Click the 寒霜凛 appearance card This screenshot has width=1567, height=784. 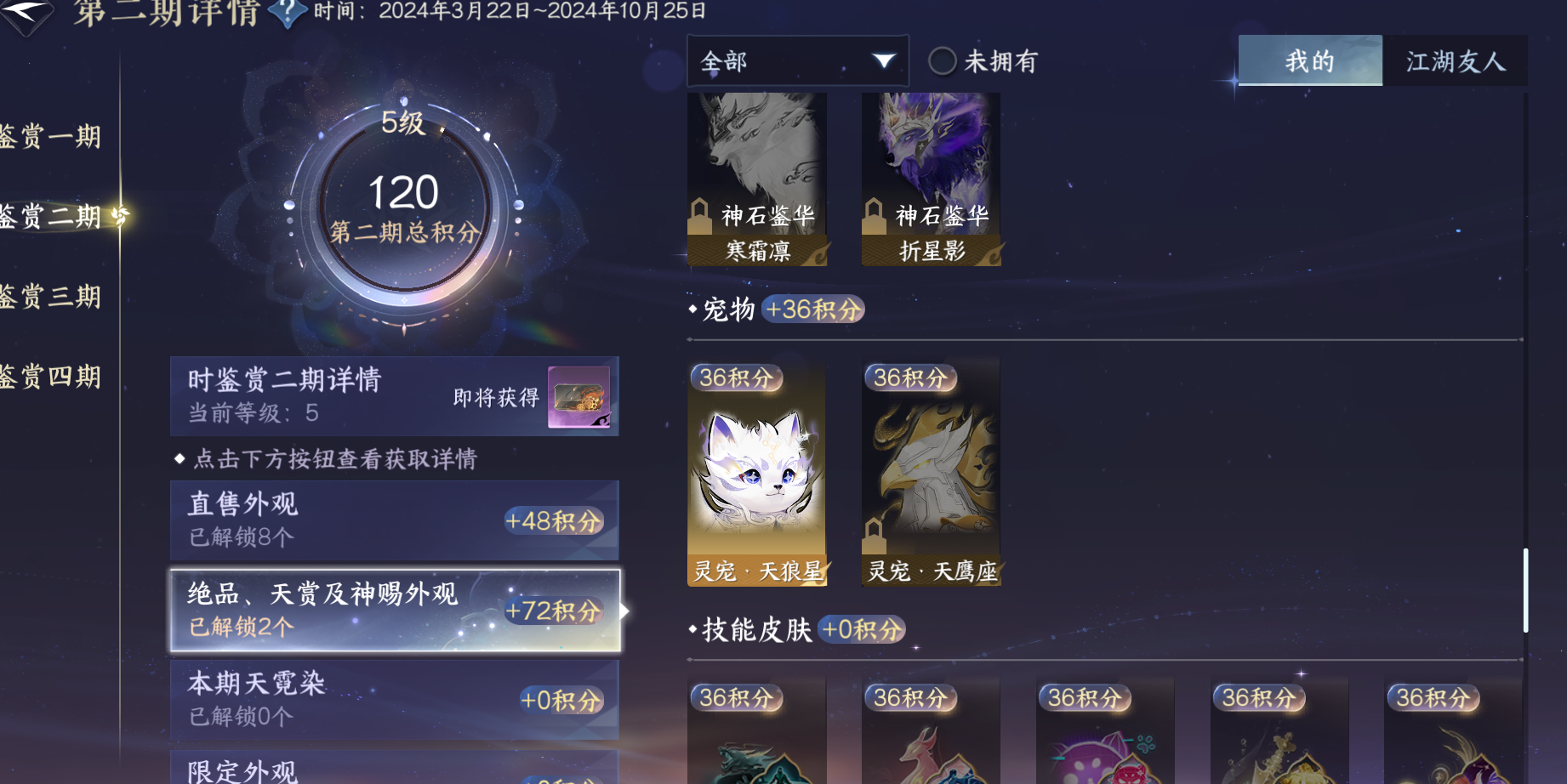tap(756, 179)
